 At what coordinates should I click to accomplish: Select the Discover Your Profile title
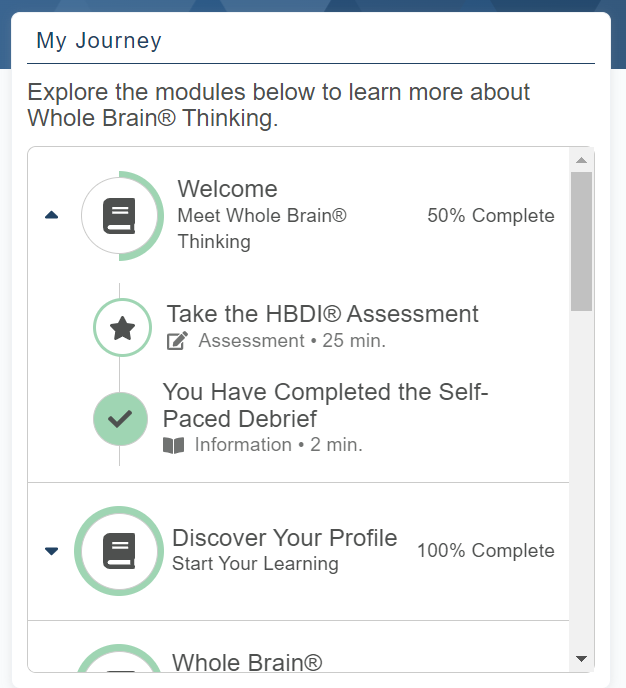(284, 538)
